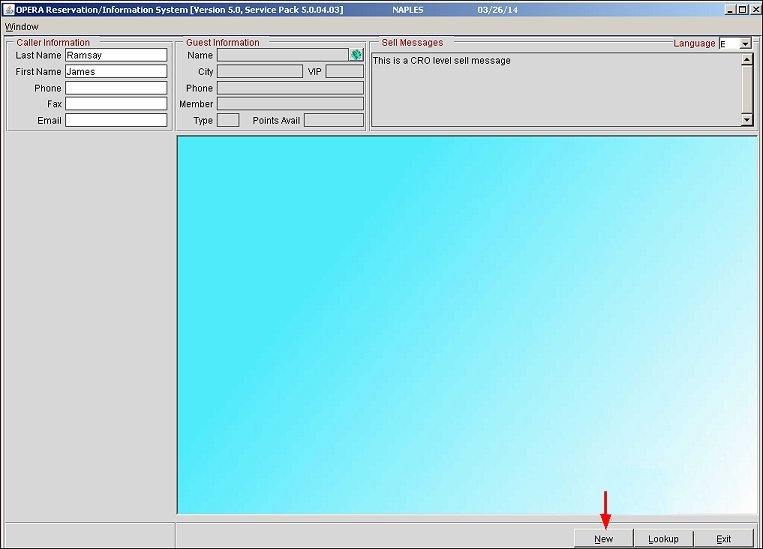This screenshot has width=763, height=549.
Task: Click the VIP field
Action: [x=344, y=72]
